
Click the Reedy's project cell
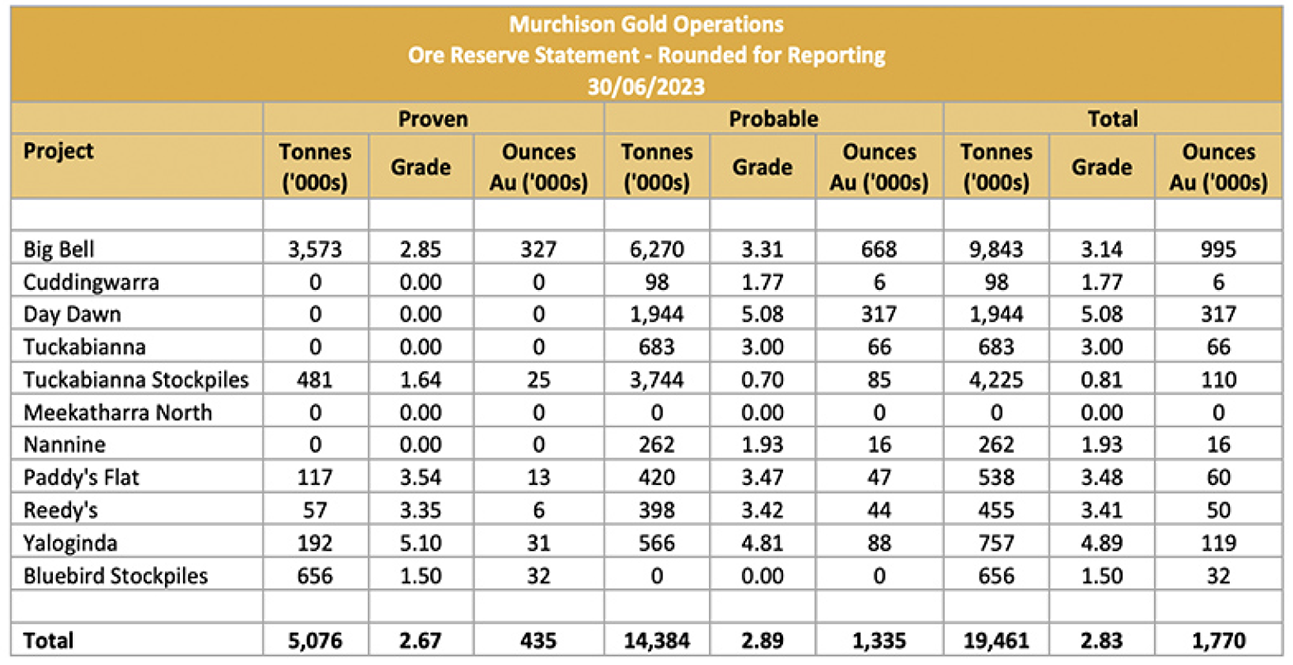click(60, 510)
